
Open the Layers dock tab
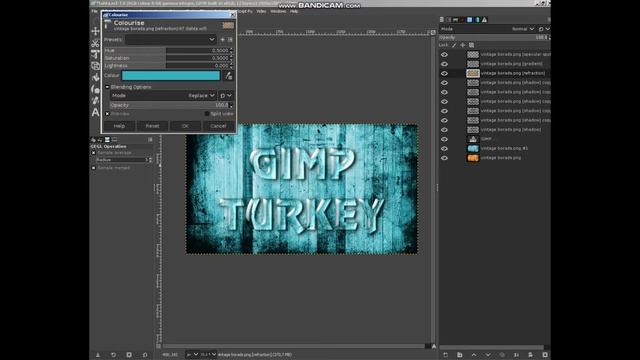(x=442, y=20)
